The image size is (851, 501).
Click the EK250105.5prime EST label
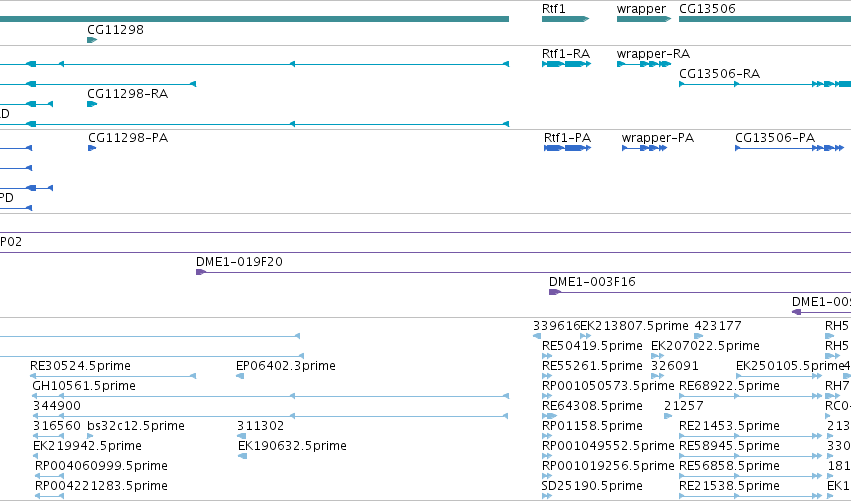[790, 366]
